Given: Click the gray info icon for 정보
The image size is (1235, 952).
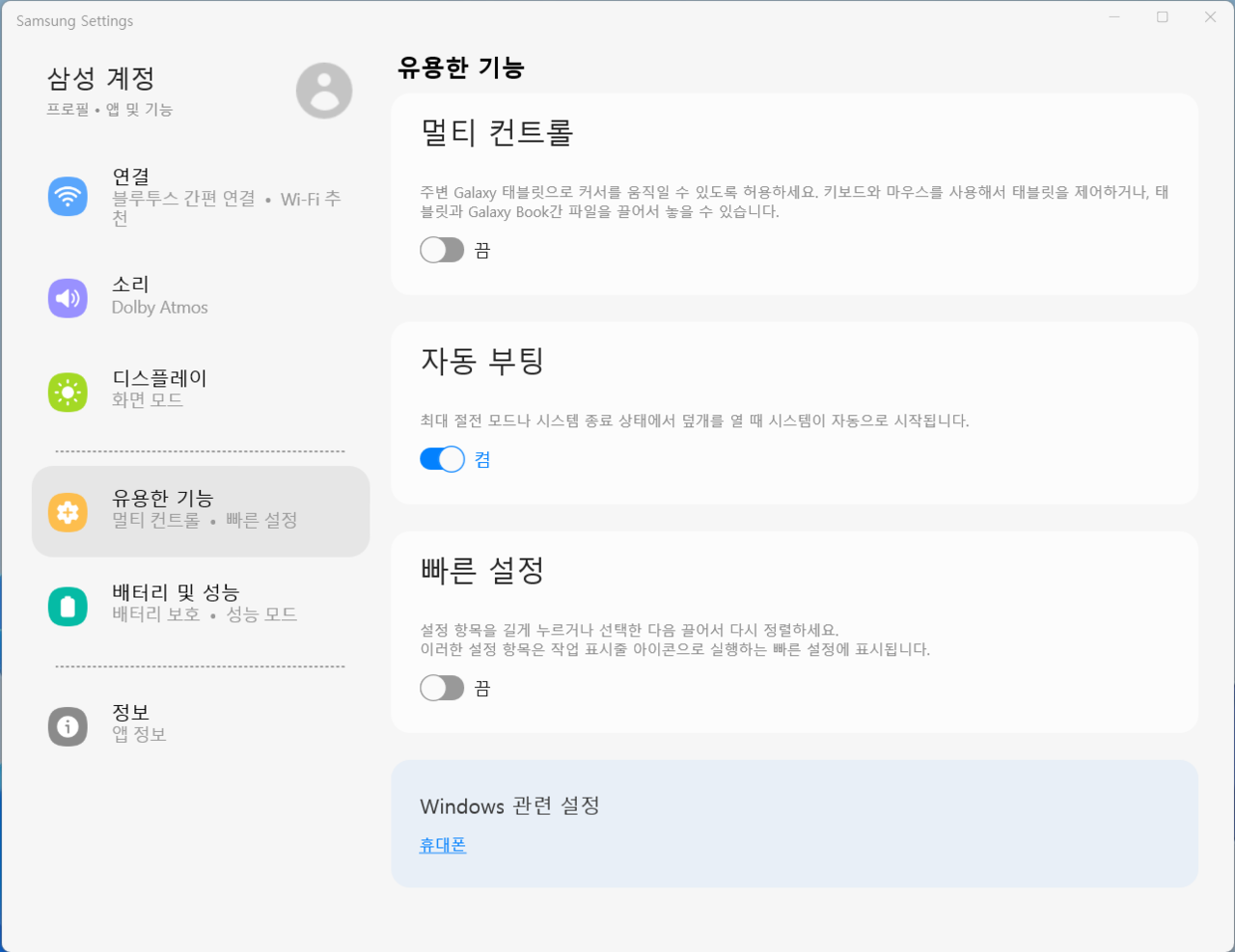Looking at the screenshot, I should tap(68, 726).
